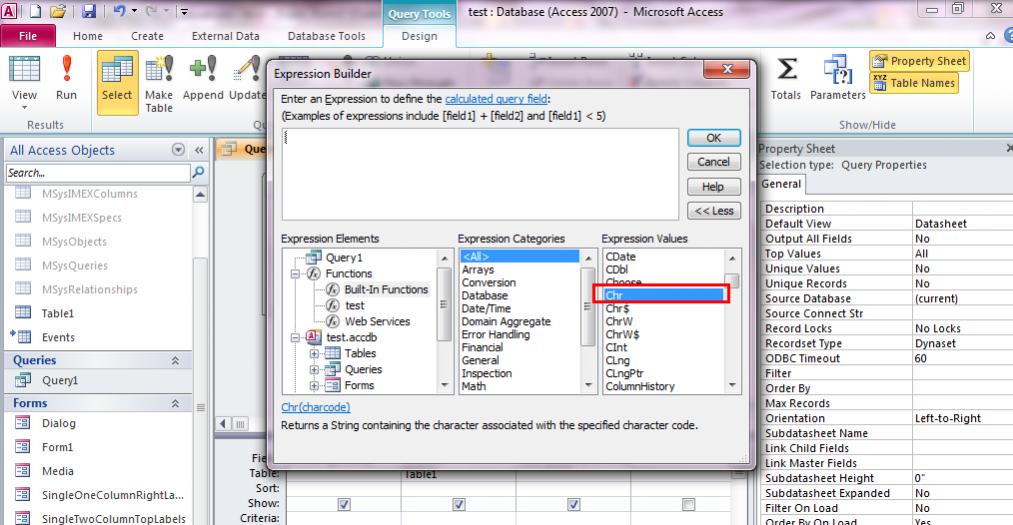Switch to the Home ribbon tab
Image resolution: width=1013 pixels, height=525 pixels.
click(x=88, y=36)
